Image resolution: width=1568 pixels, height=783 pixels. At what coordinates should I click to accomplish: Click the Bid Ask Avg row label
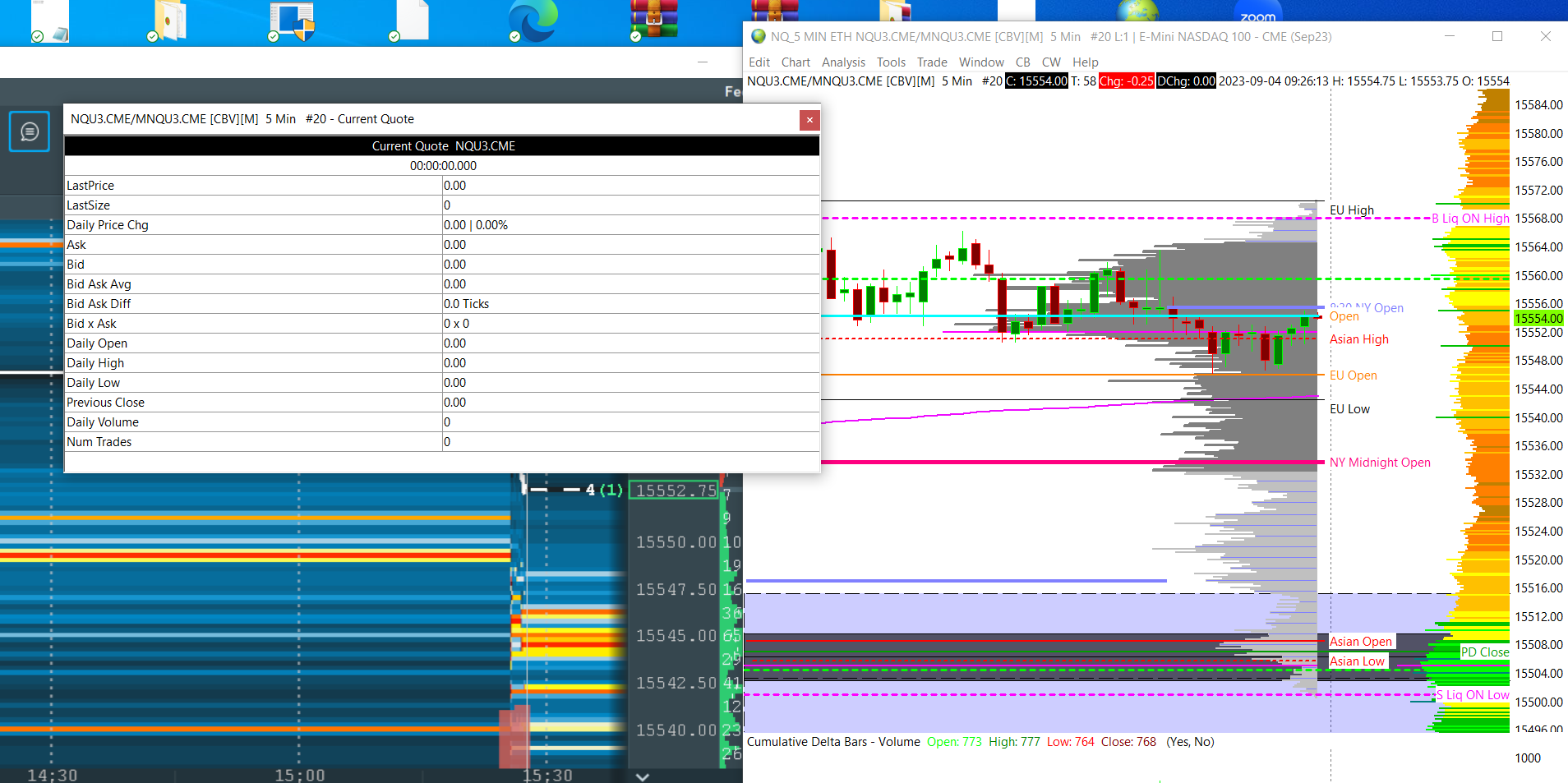[x=99, y=284]
